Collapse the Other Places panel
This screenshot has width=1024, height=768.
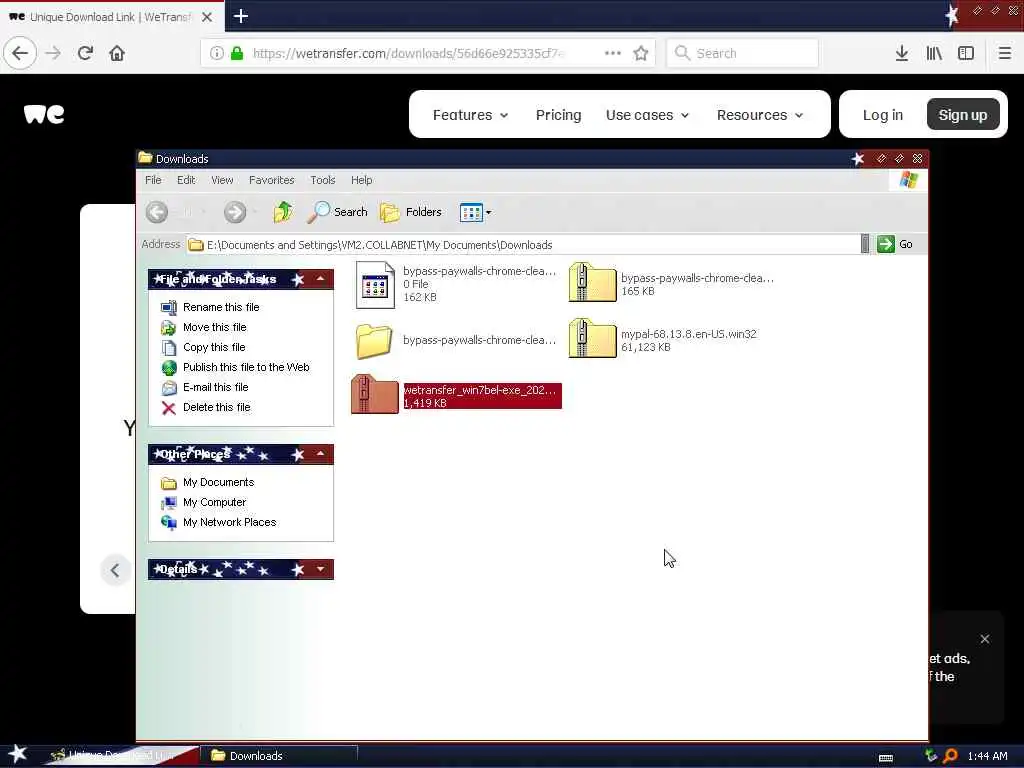[x=320, y=454]
